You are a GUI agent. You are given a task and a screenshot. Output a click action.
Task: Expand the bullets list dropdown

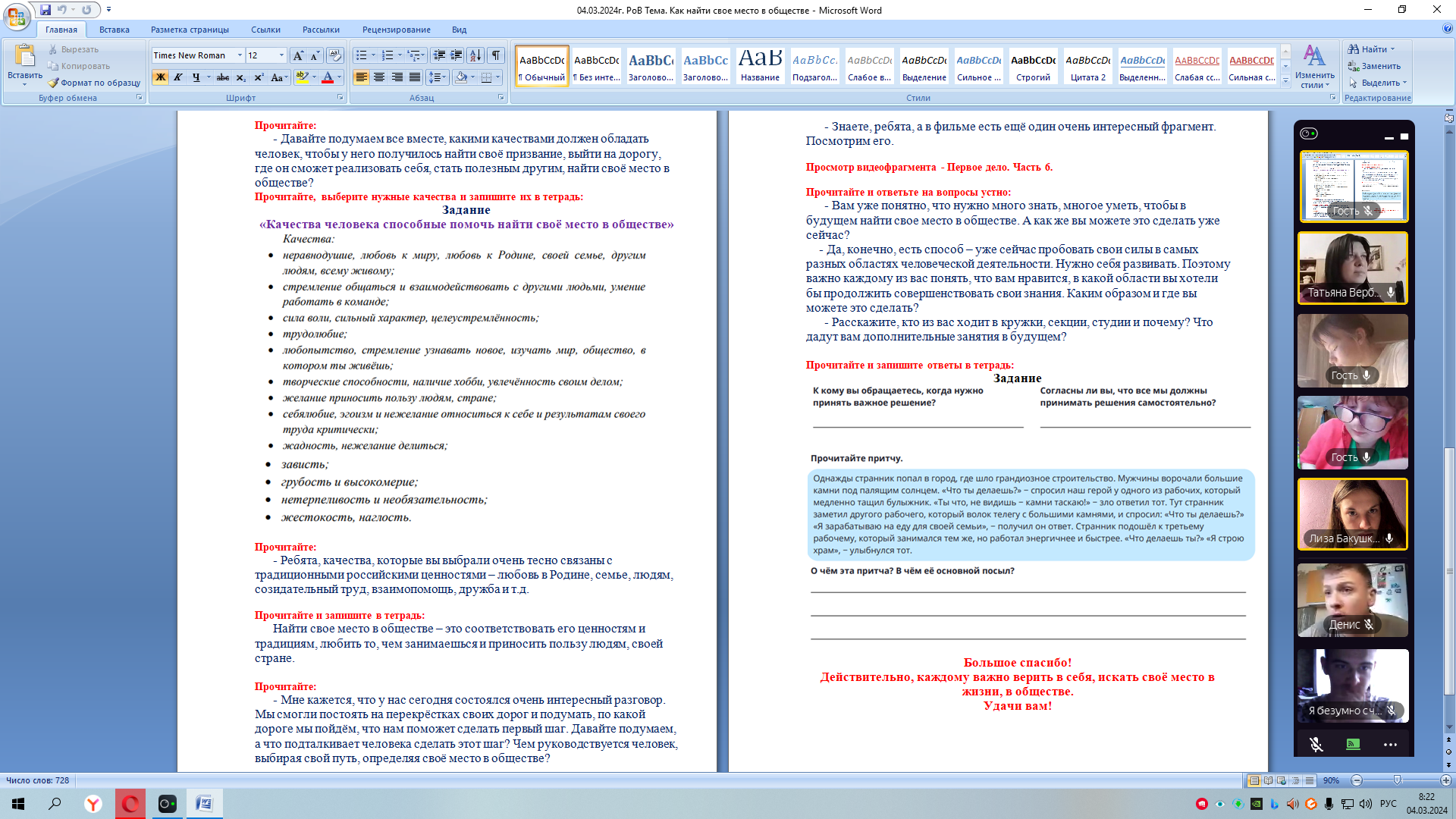click(373, 55)
